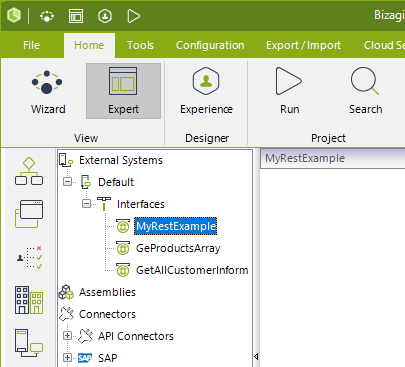The height and width of the screenshot is (367, 405).
Task: Collapse the Interfaces node
Action: (86, 204)
